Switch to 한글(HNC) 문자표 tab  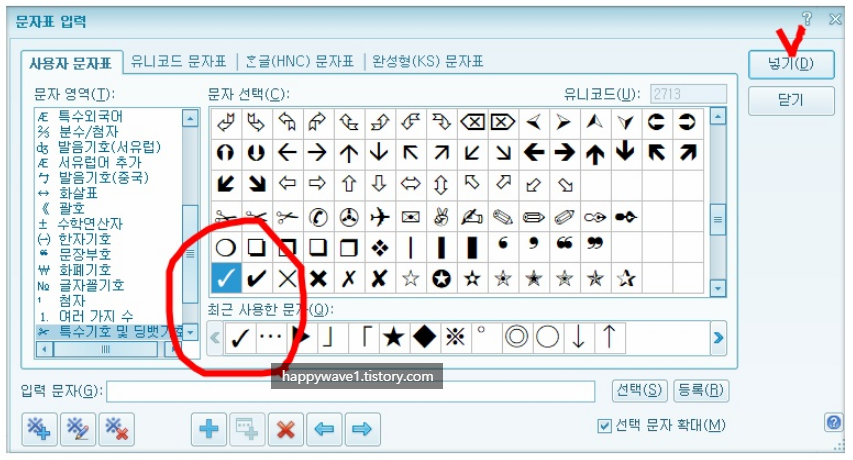click(299, 61)
